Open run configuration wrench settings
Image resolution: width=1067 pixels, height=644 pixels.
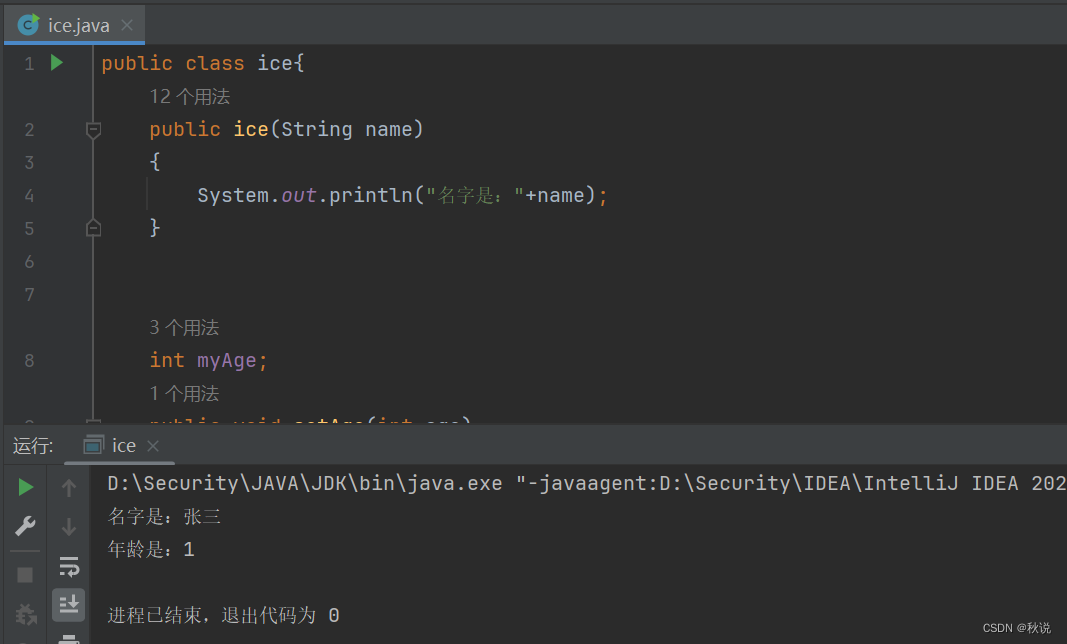tap(25, 526)
